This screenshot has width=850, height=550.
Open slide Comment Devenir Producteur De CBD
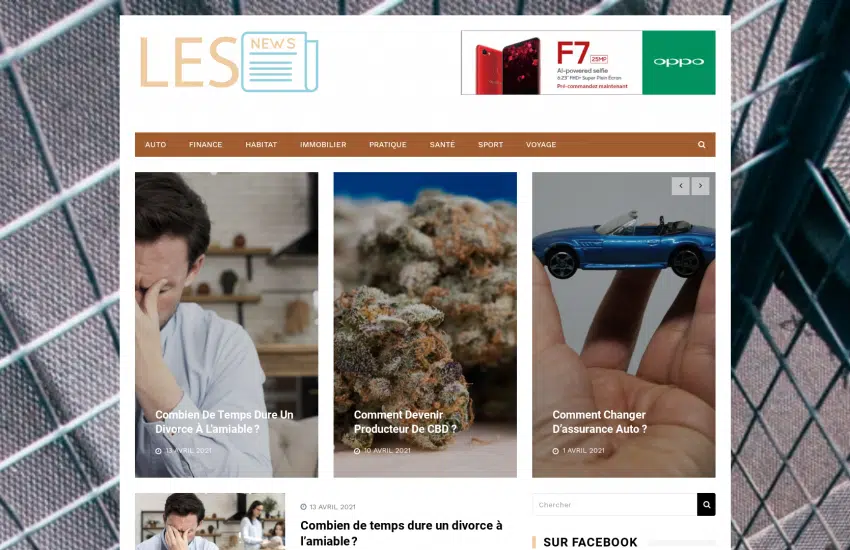[x=405, y=422]
